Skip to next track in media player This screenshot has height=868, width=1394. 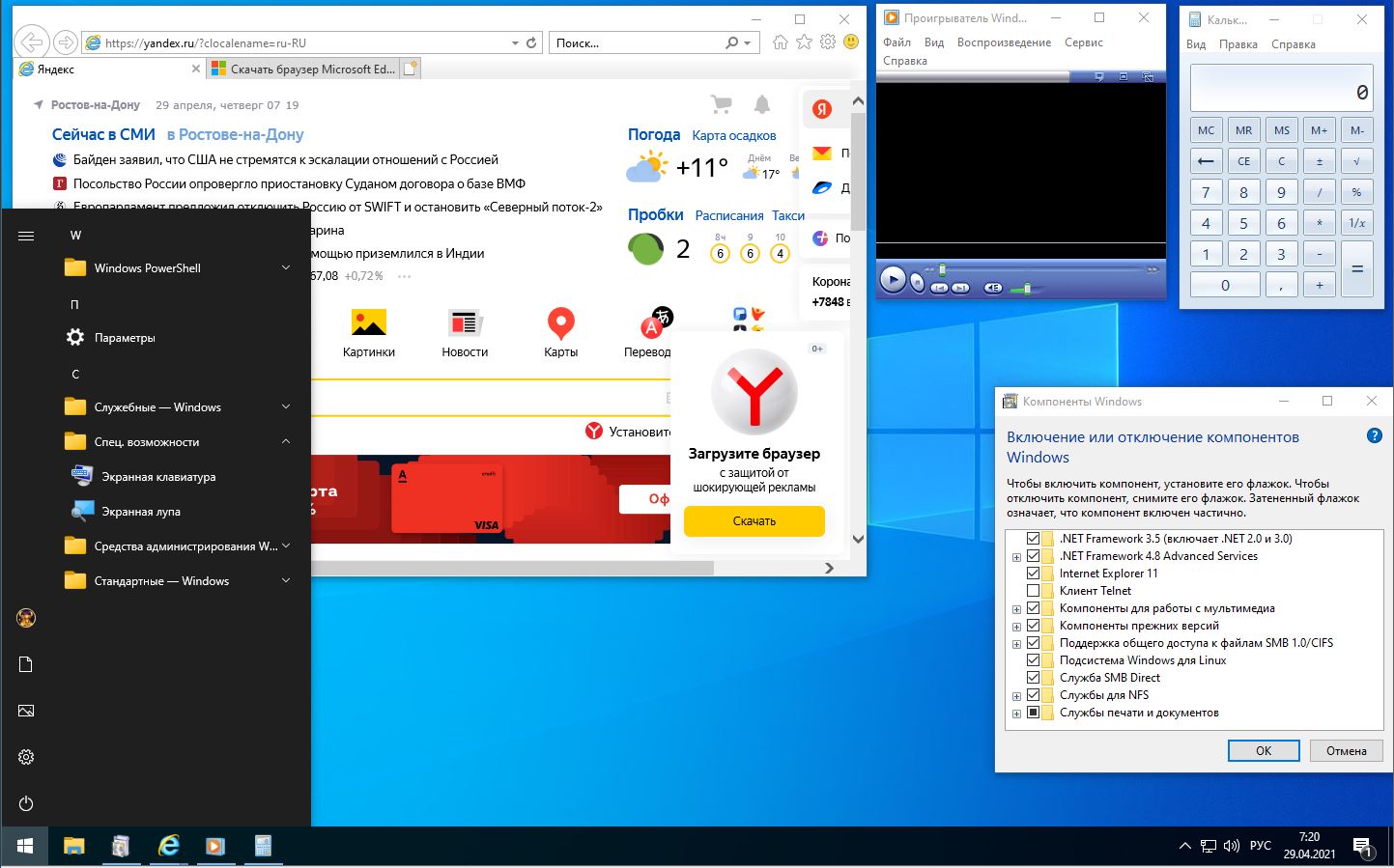pyautogui.click(x=960, y=288)
